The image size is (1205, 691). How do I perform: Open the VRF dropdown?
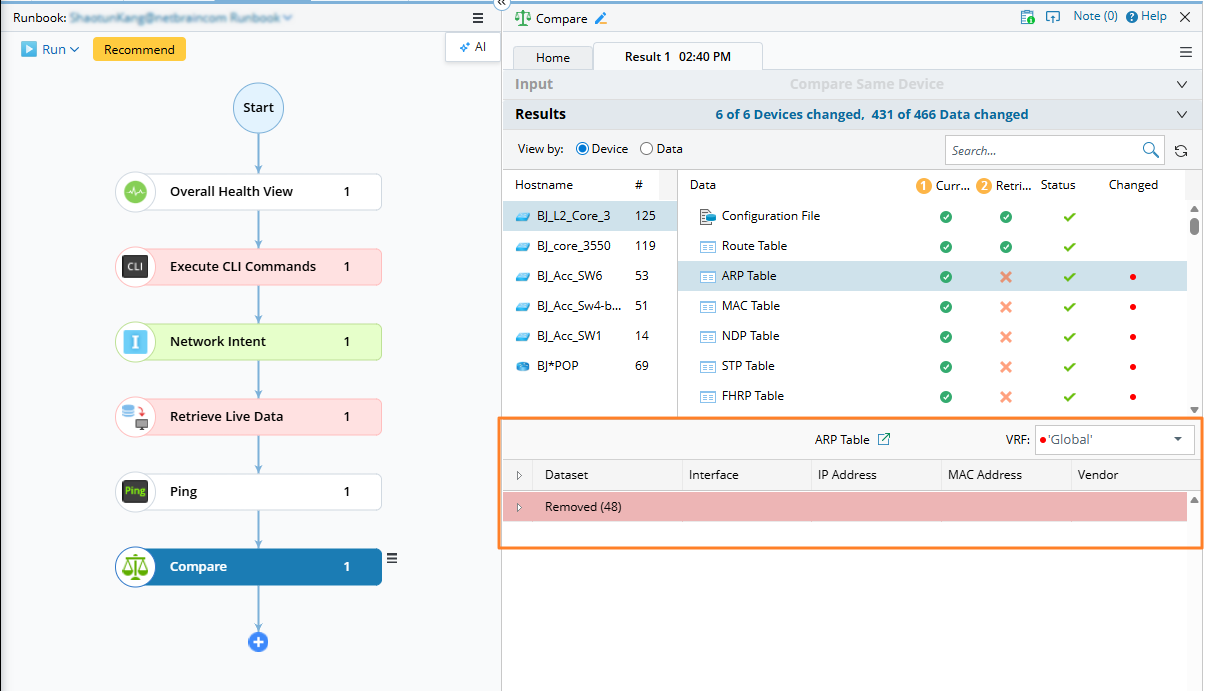1177,439
